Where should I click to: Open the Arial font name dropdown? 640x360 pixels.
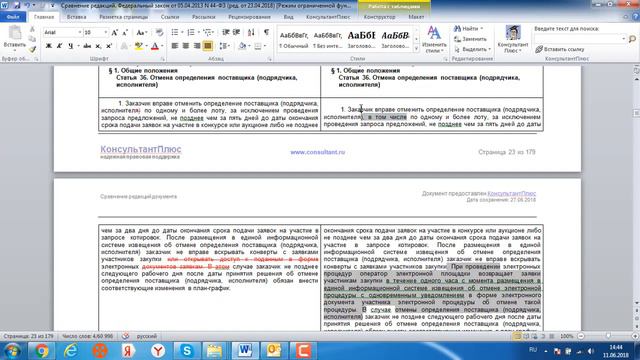tap(80, 32)
